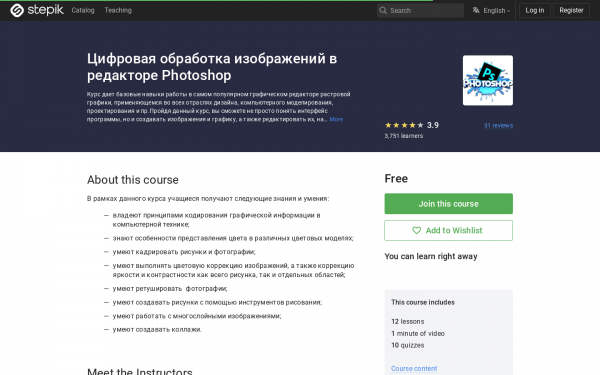Viewport: 600px width, 375px height.
Task: Click the '12 lessons' text
Action: (x=408, y=321)
